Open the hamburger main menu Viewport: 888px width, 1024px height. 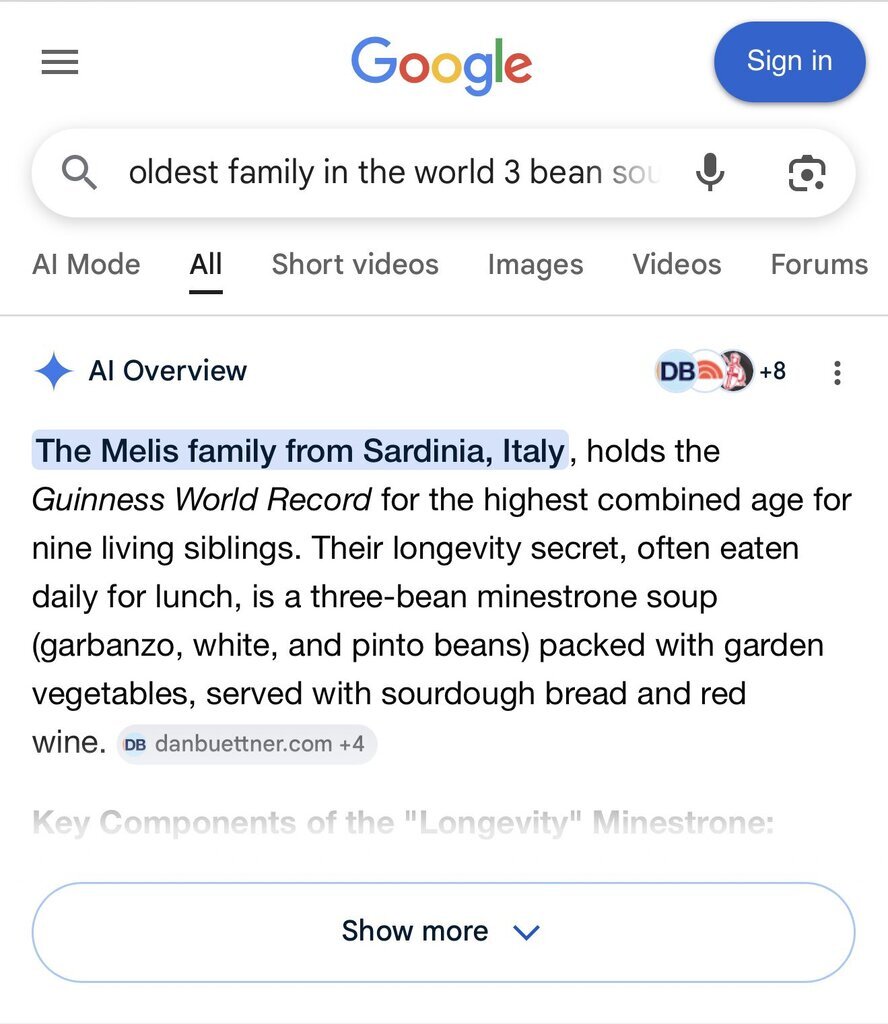coord(59,63)
